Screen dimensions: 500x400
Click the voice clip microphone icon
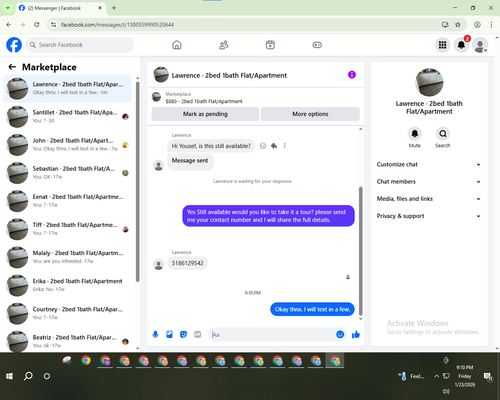click(155, 334)
